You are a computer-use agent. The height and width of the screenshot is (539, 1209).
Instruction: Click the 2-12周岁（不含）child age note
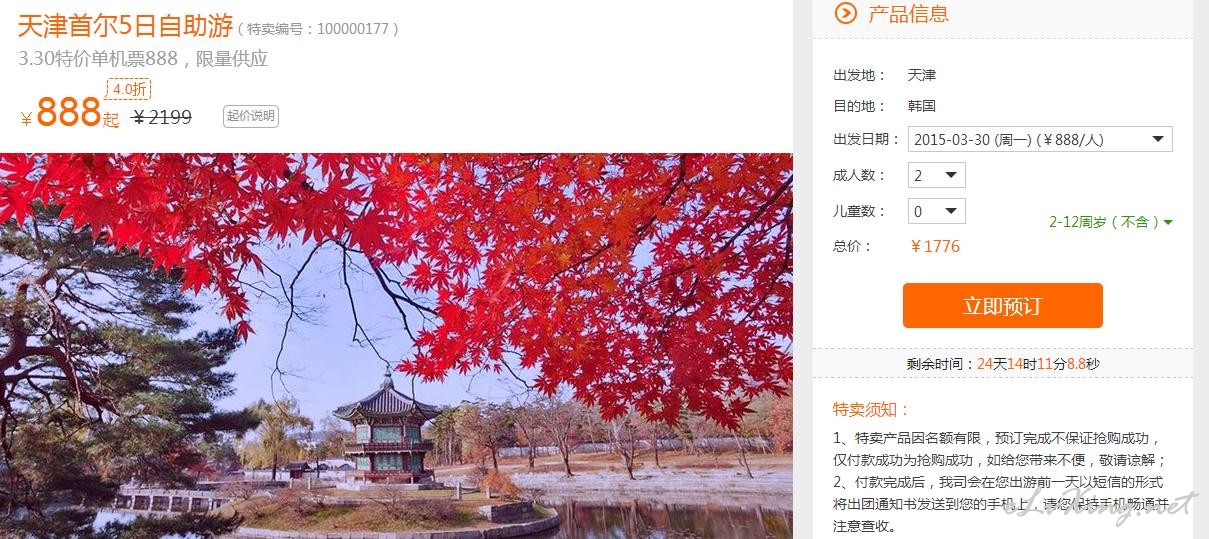click(1104, 222)
